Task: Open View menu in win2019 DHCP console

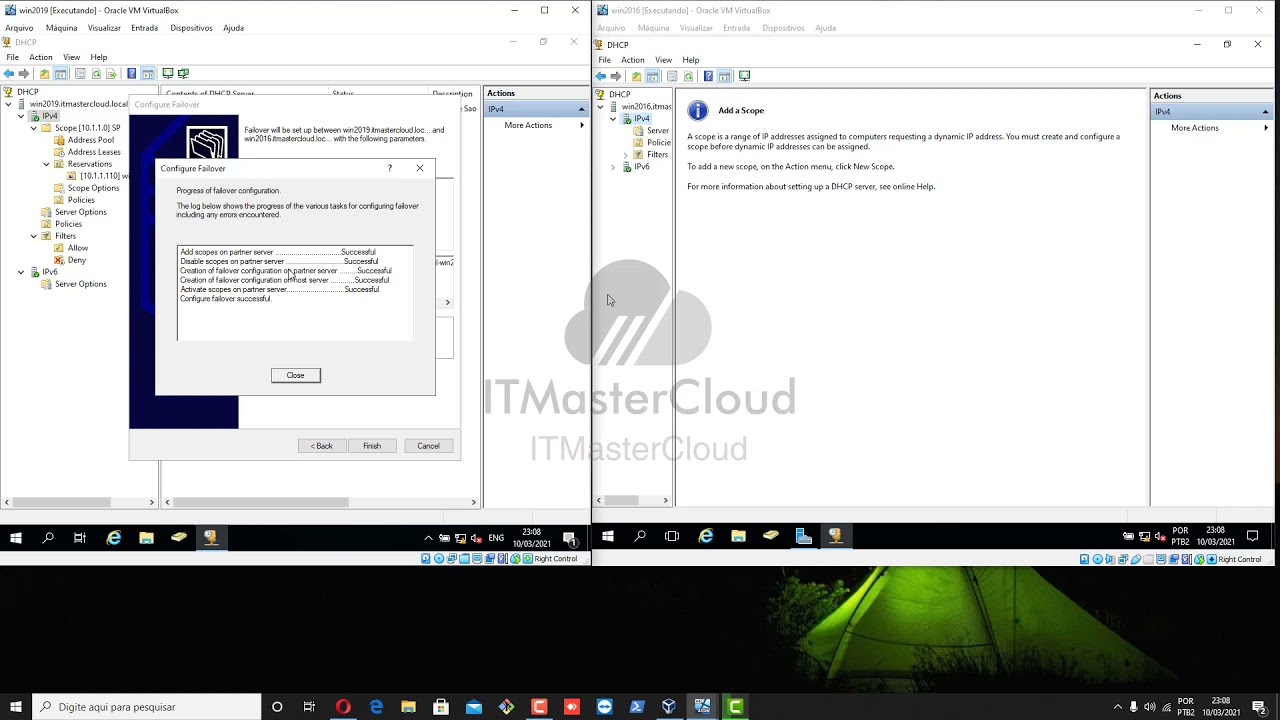Action: pos(71,57)
